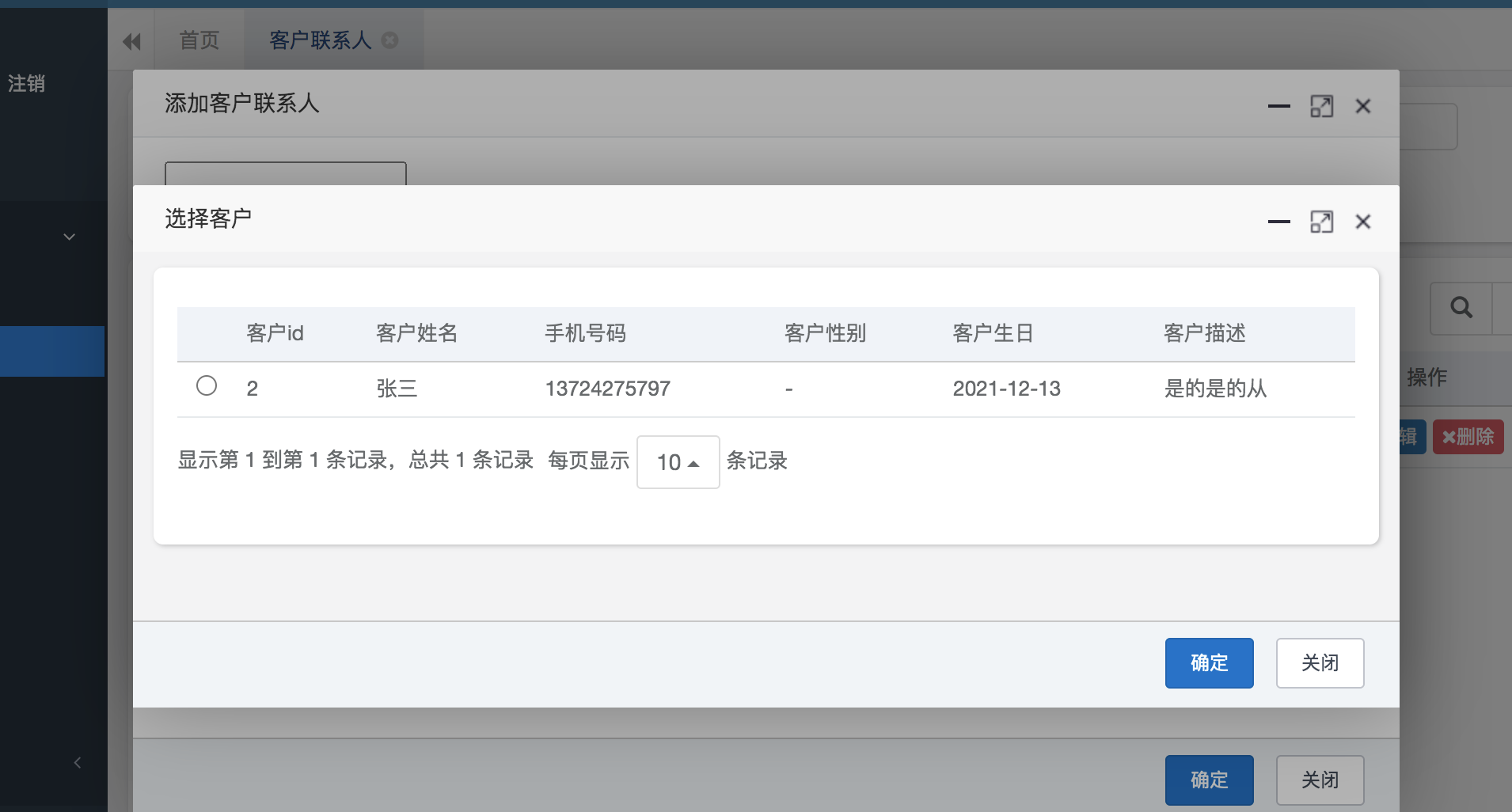Click the 删除 delete button with X icon

tap(1468, 436)
